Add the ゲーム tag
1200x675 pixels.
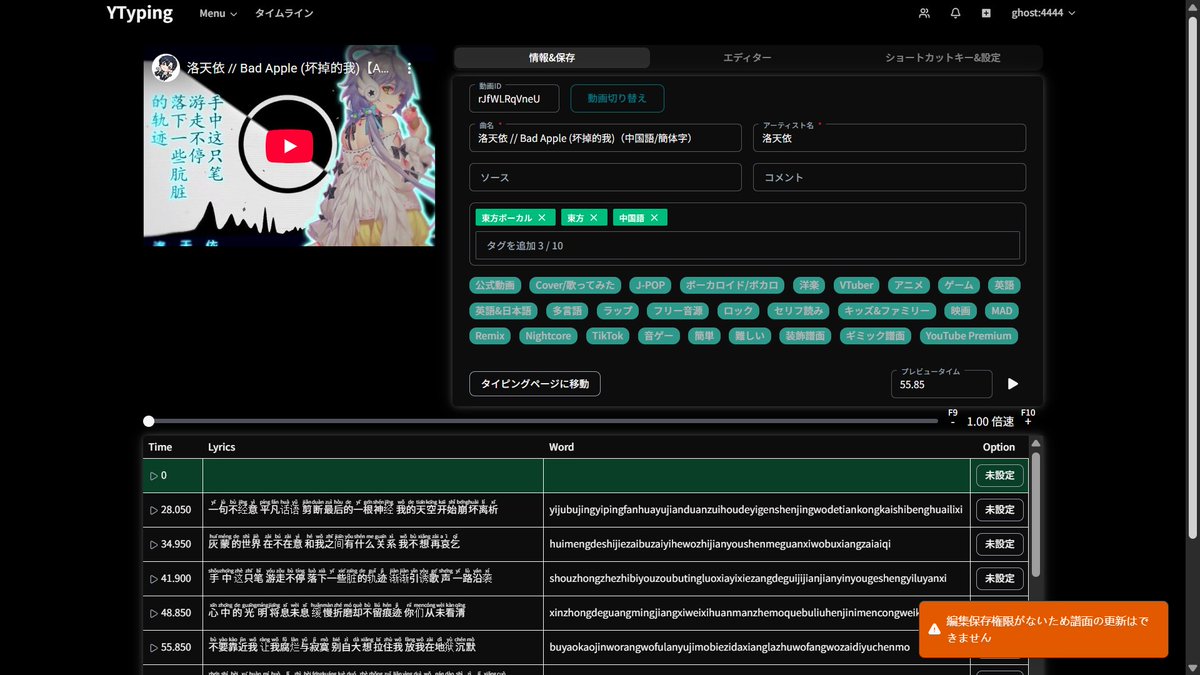tap(959, 285)
